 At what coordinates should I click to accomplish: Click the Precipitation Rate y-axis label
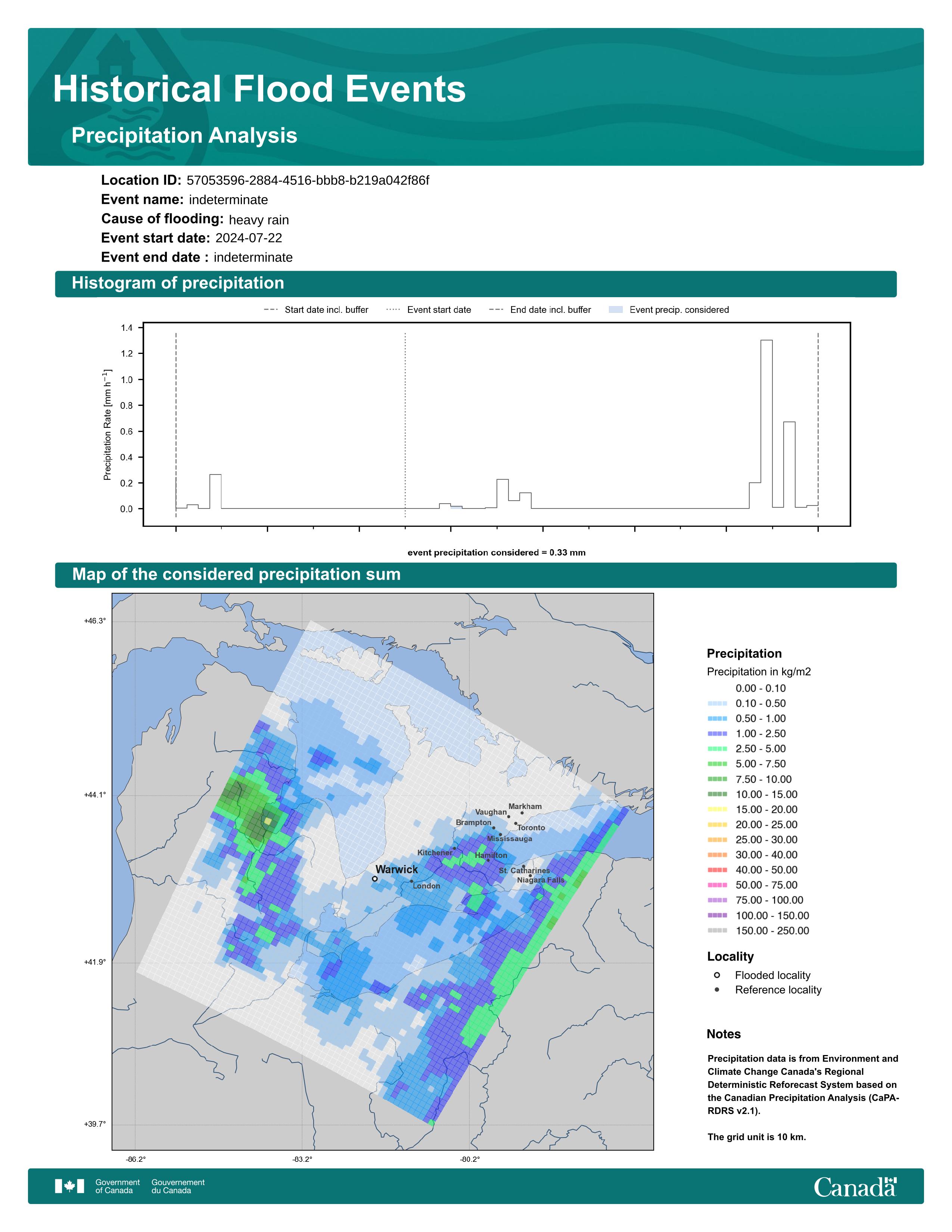tap(107, 425)
